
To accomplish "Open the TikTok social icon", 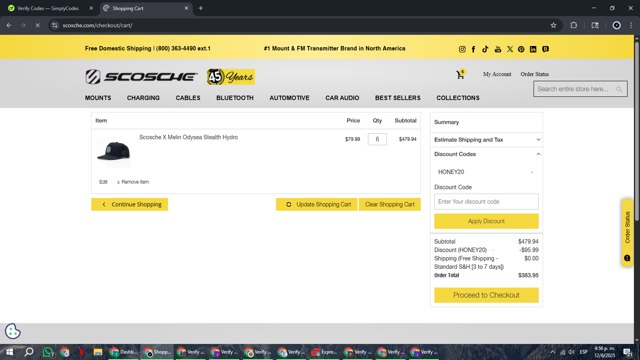I will tap(485, 49).
